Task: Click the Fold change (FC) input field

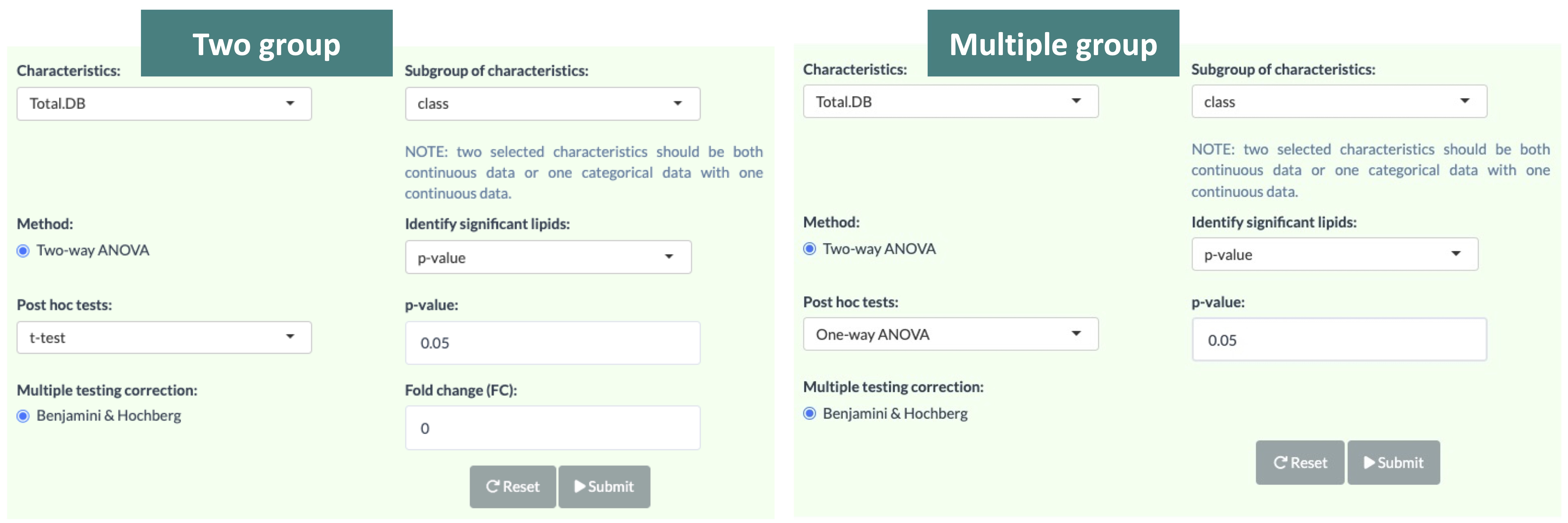Action: click(552, 428)
